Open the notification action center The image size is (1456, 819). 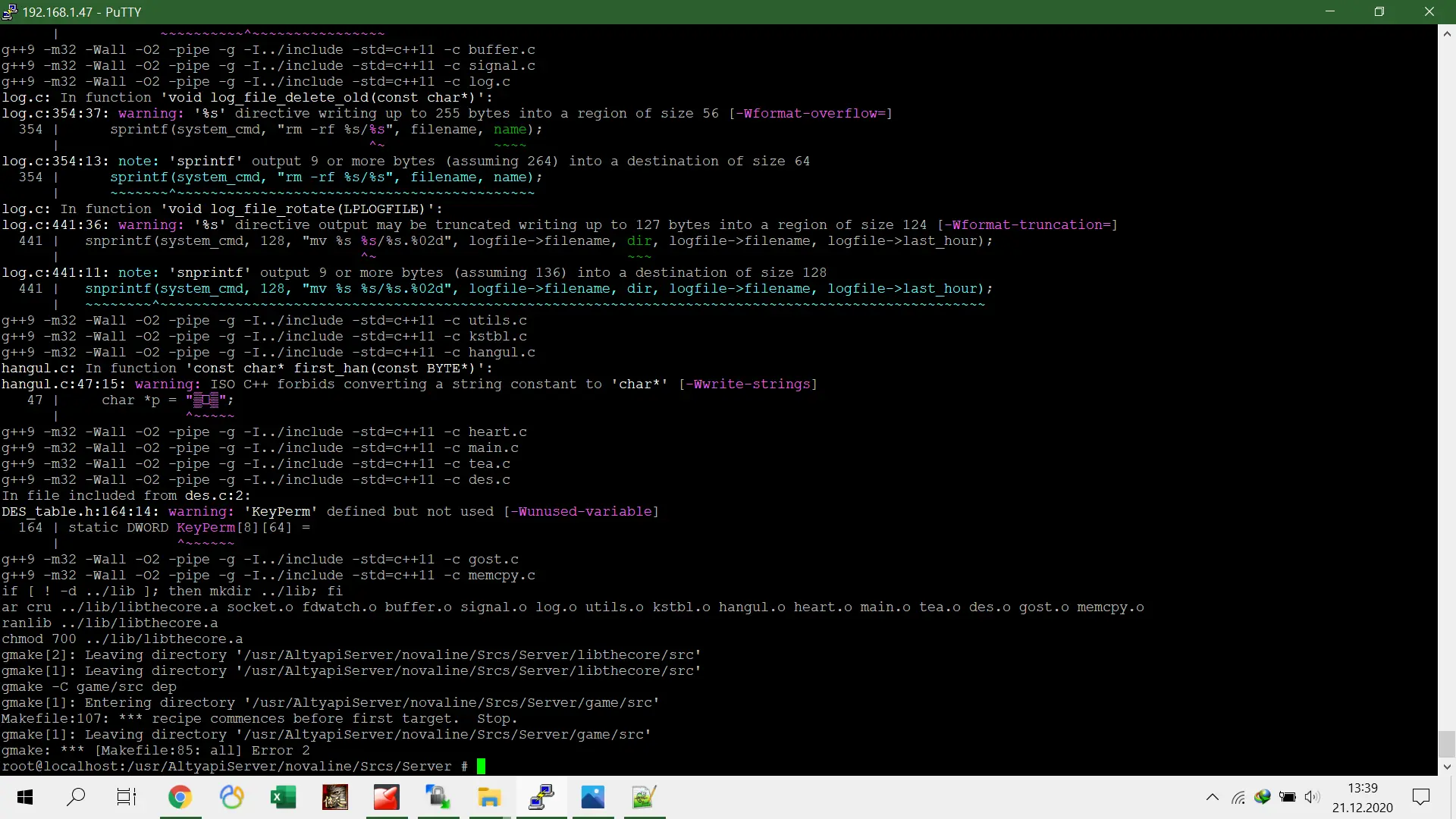[x=1421, y=797]
